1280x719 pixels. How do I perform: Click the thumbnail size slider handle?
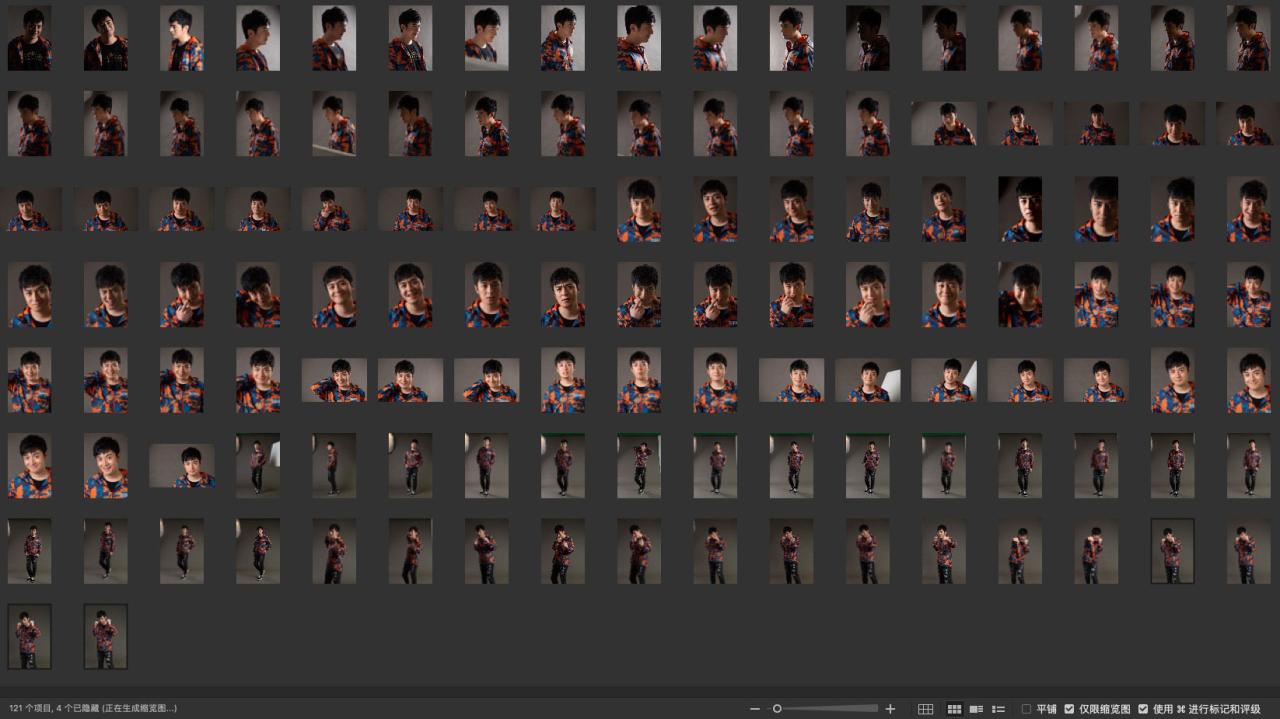(777, 709)
